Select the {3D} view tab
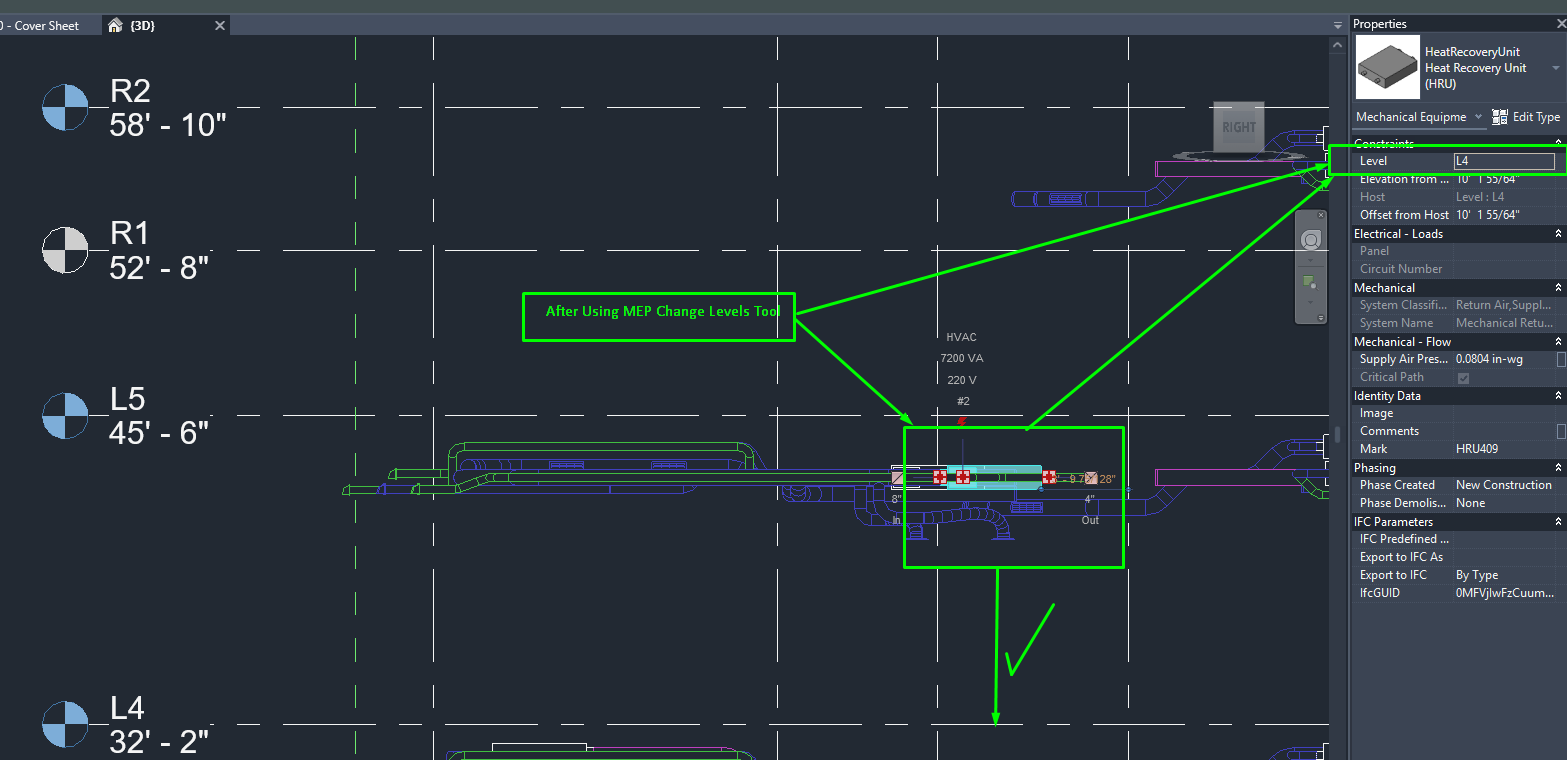Image resolution: width=1567 pixels, height=760 pixels. (143, 25)
